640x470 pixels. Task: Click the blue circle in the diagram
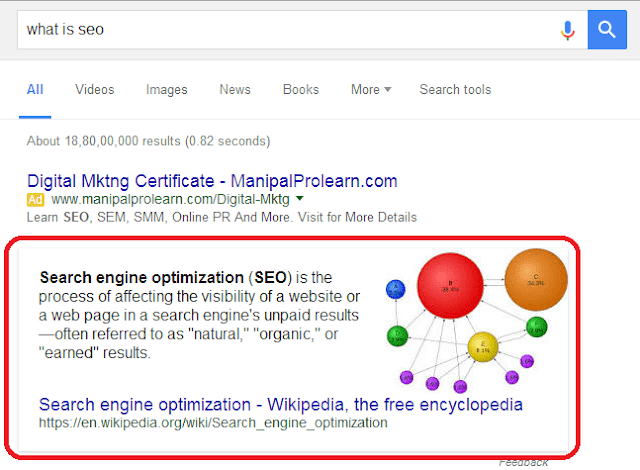pos(396,290)
